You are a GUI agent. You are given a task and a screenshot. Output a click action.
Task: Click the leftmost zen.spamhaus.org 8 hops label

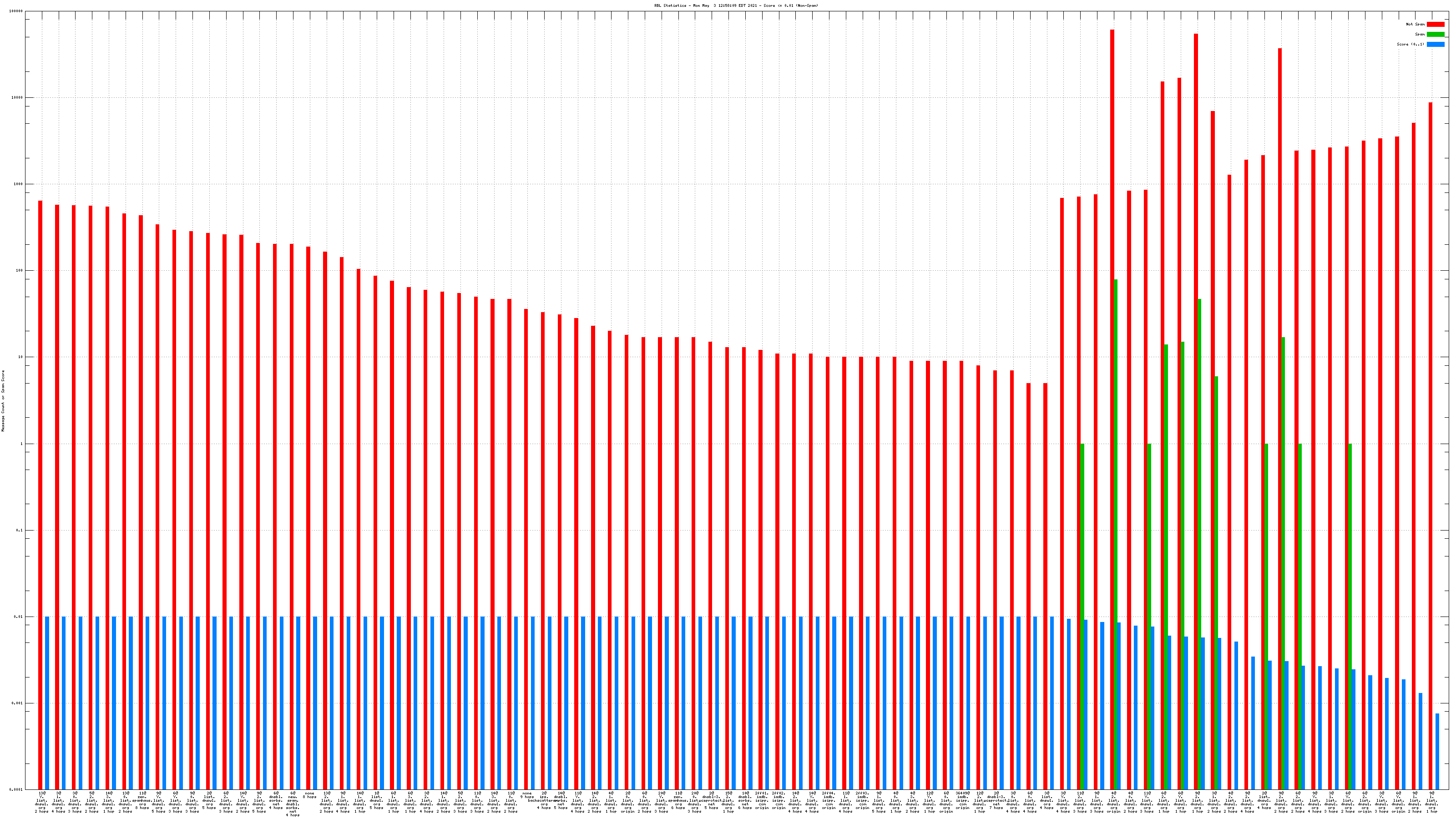point(142,800)
